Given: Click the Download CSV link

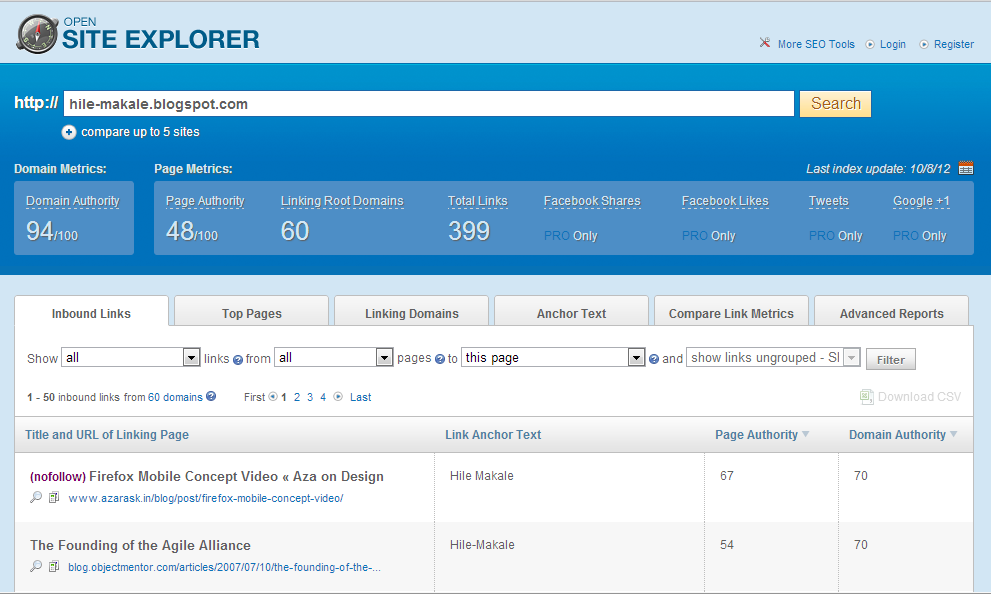Looking at the screenshot, I should tap(919, 397).
